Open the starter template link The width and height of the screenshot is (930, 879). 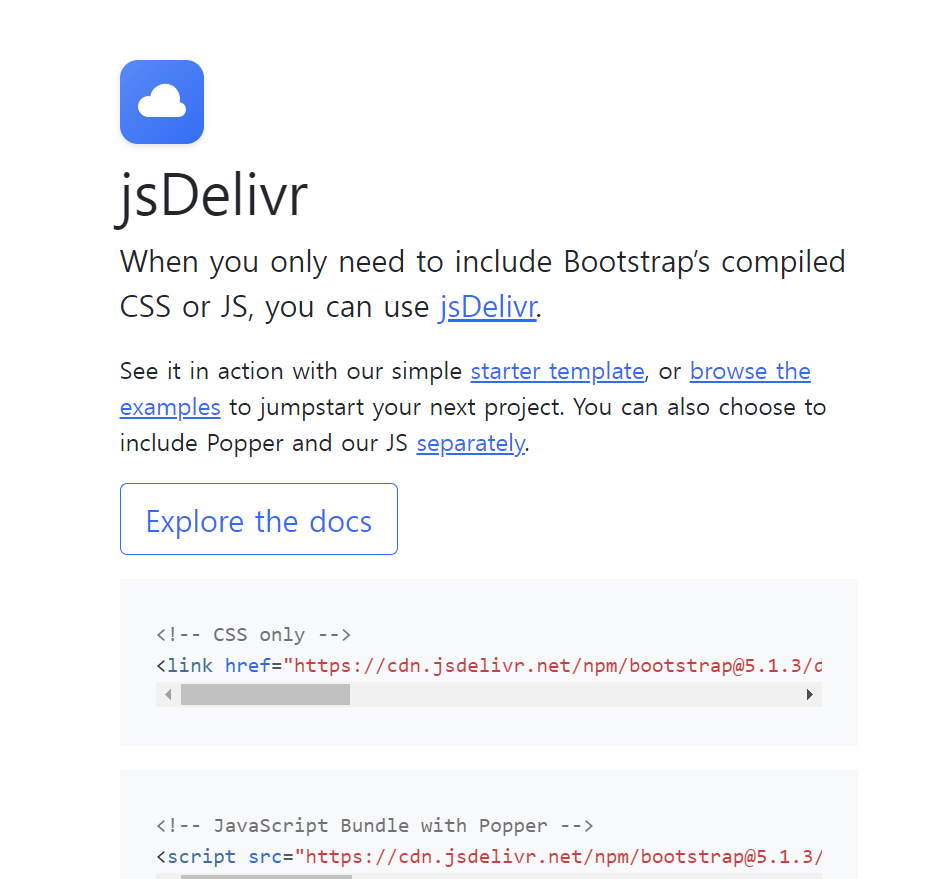tap(557, 372)
